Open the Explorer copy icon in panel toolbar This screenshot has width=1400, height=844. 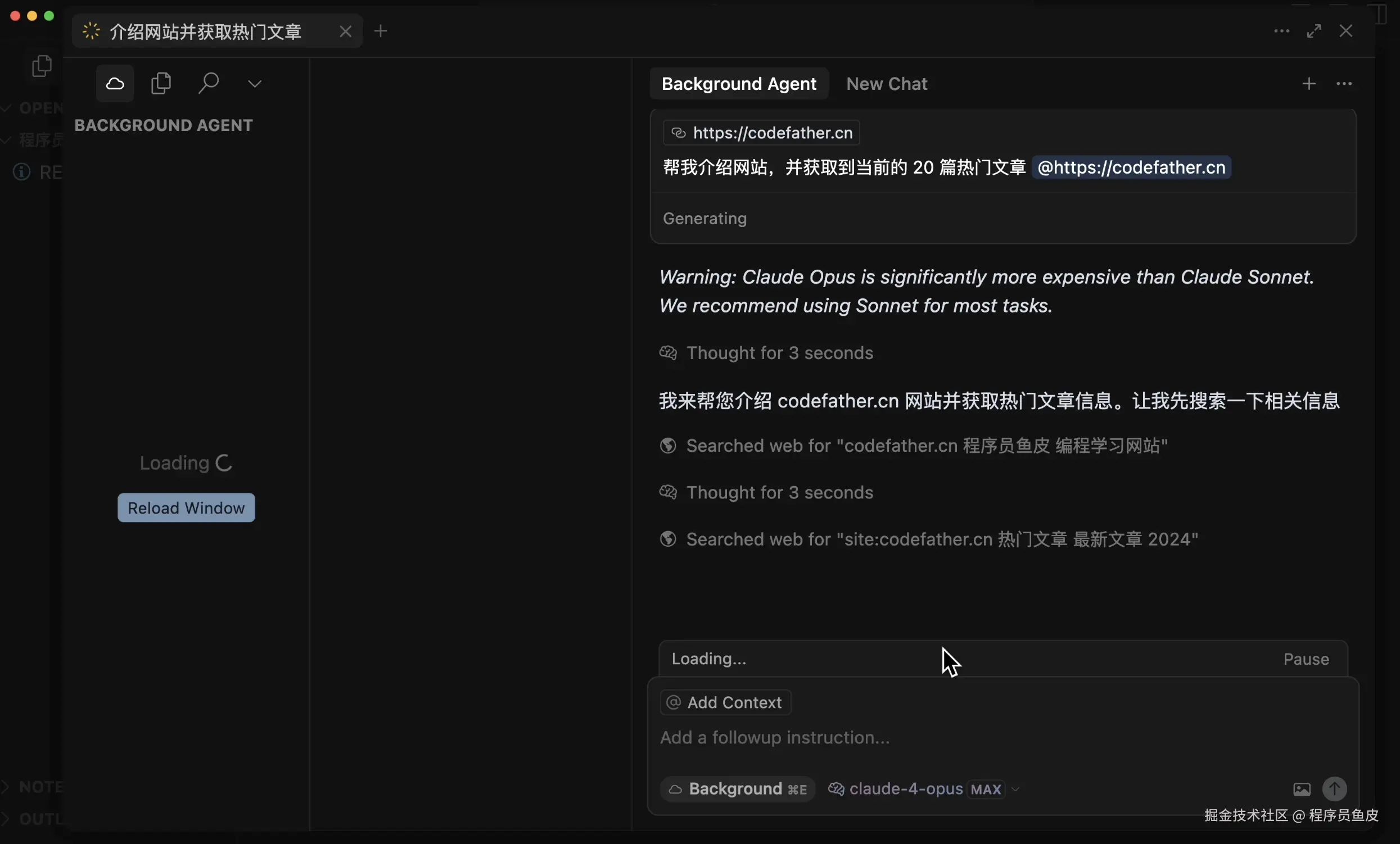(x=161, y=84)
